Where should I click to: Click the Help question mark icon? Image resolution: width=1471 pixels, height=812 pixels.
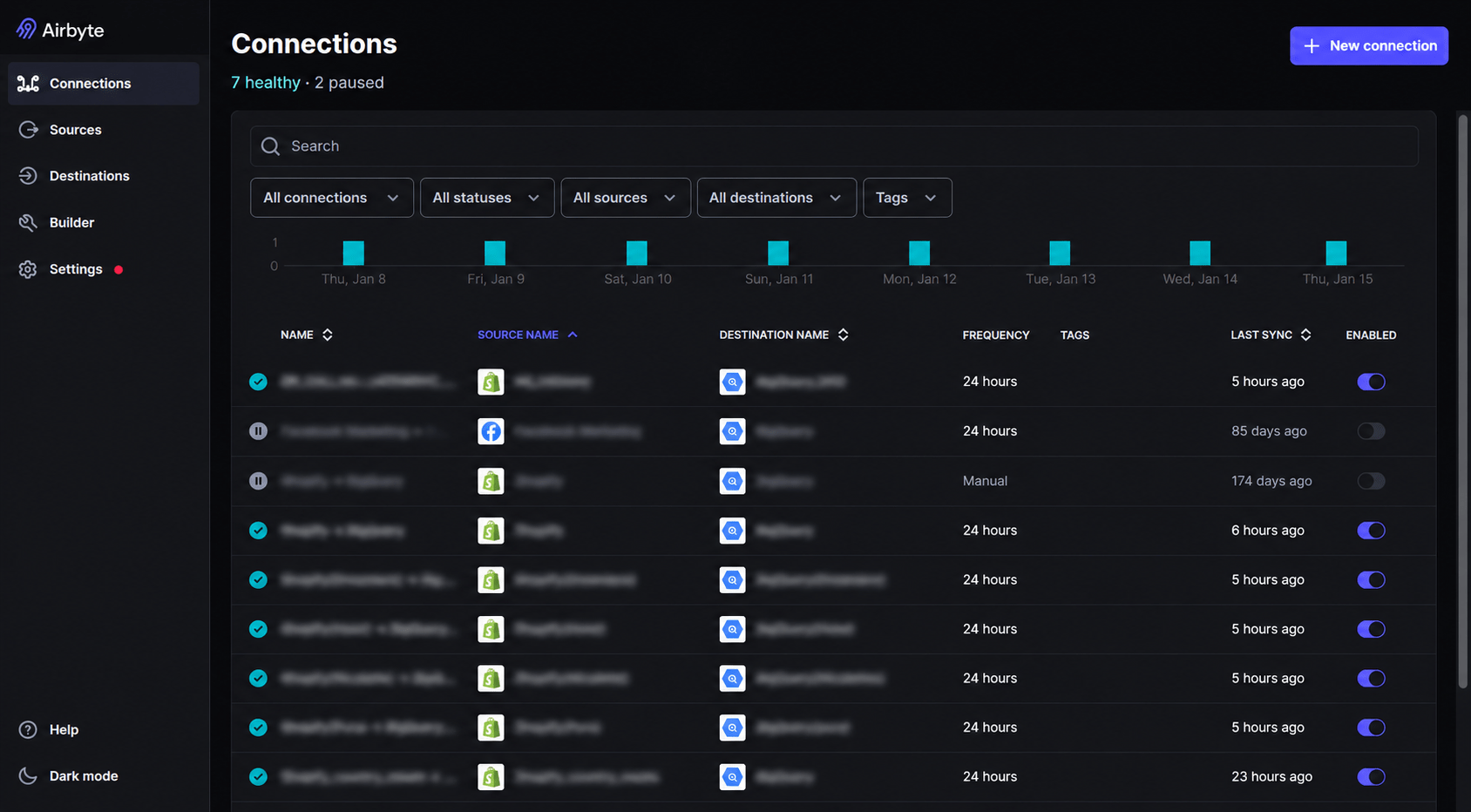[28, 730]
